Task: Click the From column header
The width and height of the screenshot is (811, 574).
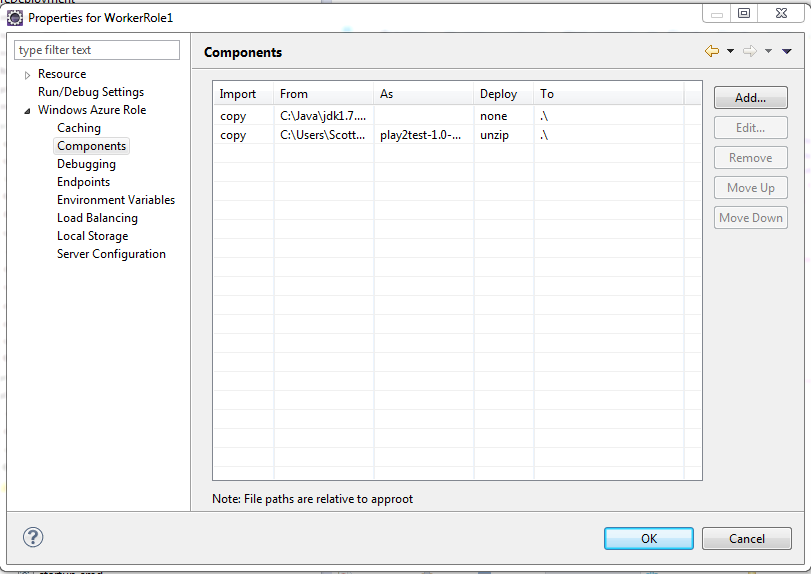Action: click(x=323, y=94)
